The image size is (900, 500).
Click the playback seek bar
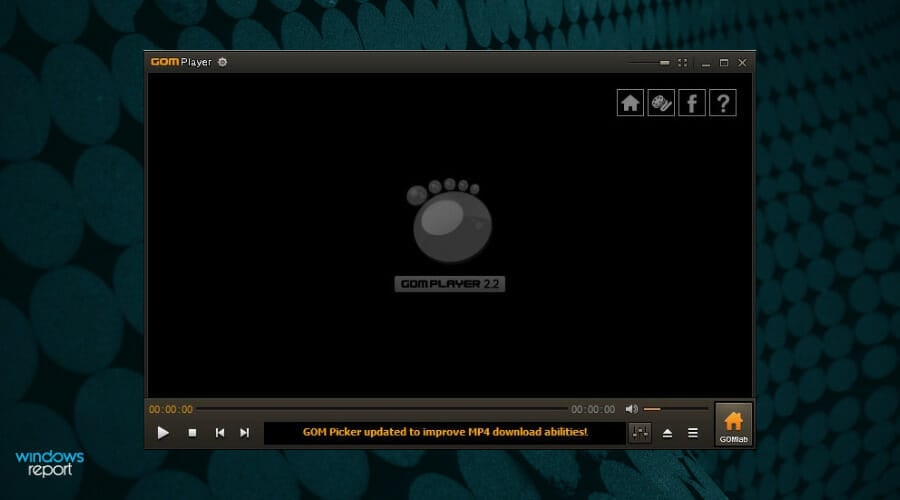[382, 409]
